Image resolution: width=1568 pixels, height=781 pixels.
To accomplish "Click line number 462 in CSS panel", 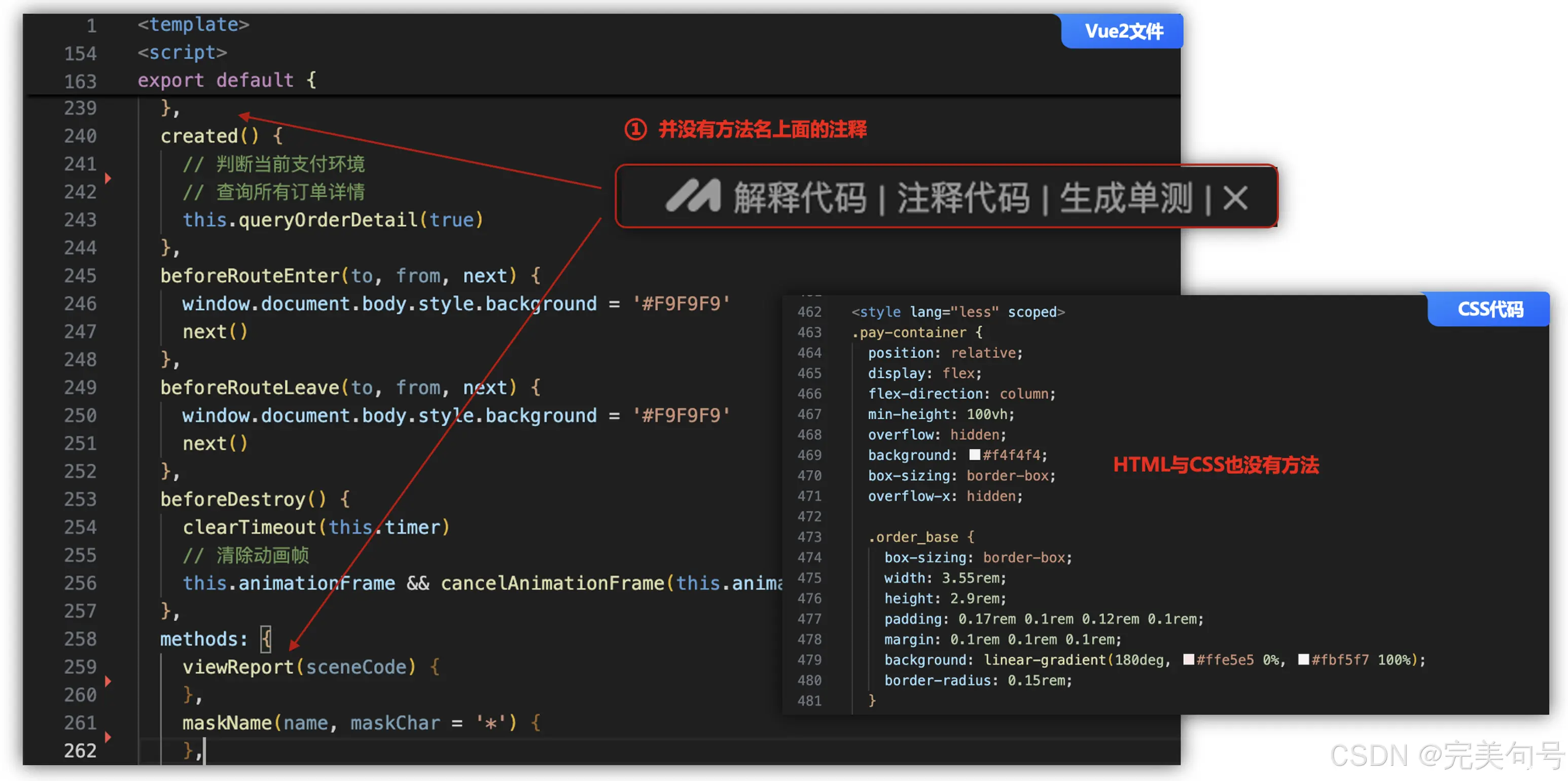I will pos(809,312).
